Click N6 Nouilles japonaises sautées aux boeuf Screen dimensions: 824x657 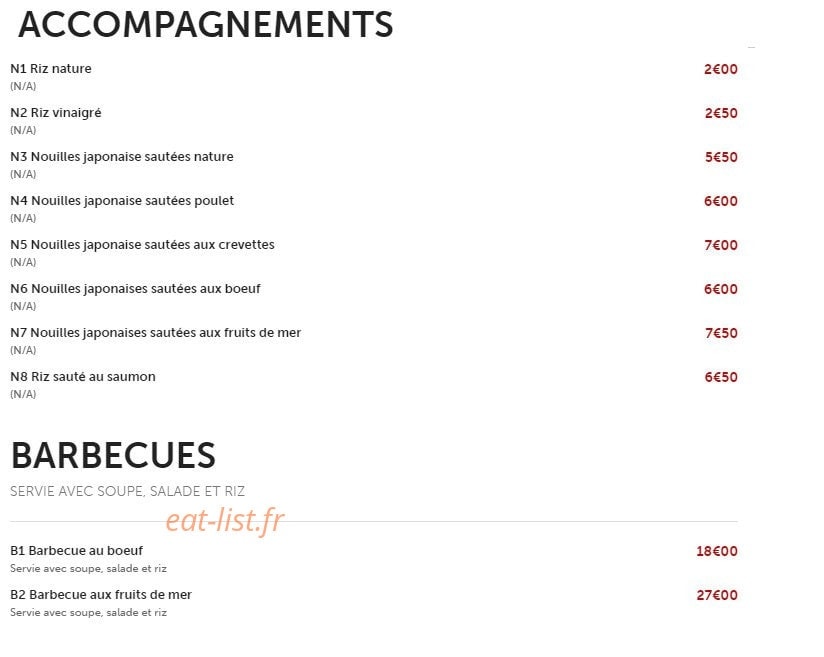[136, 289]
